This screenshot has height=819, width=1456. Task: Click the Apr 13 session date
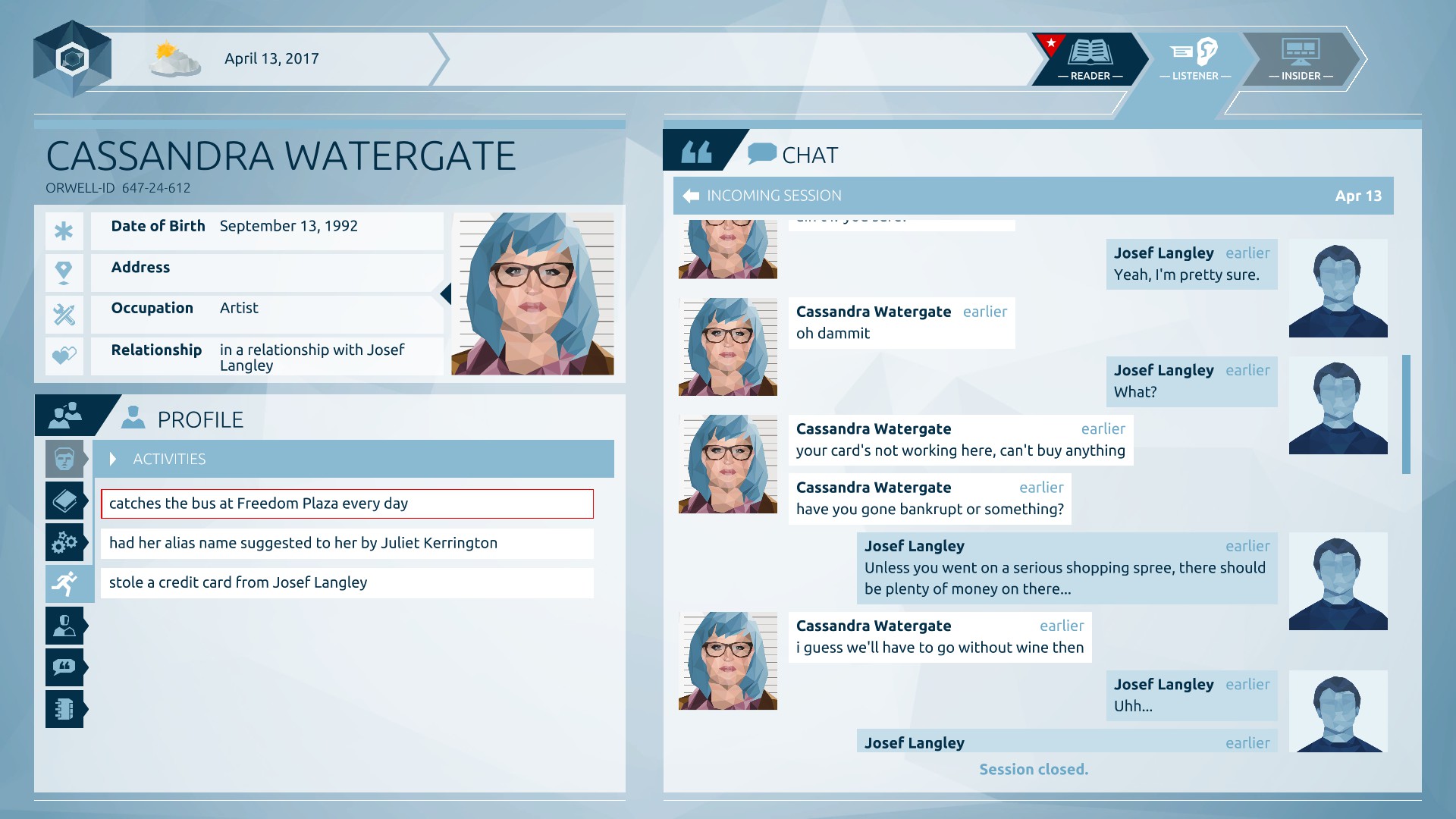coord(1358,196)
